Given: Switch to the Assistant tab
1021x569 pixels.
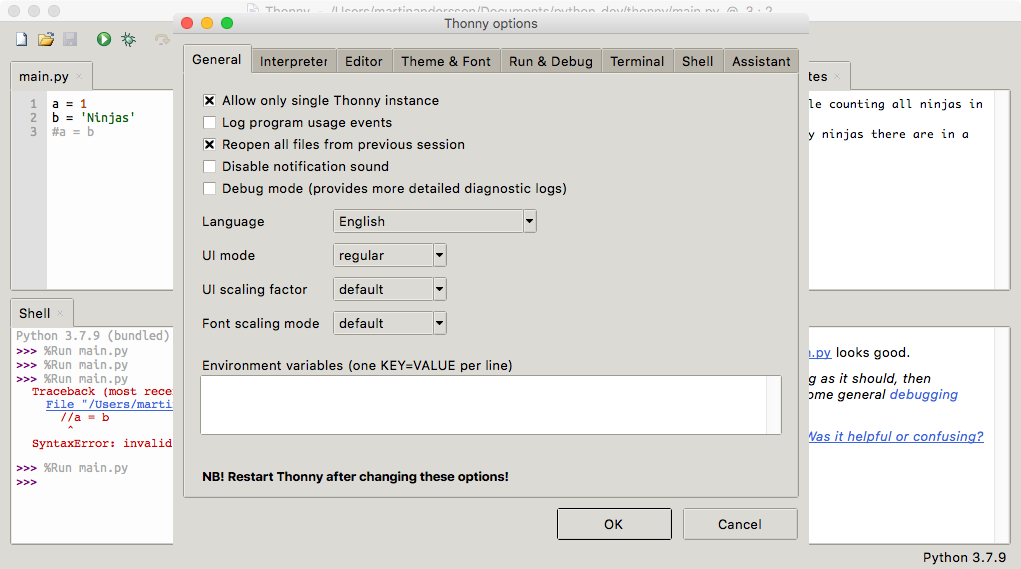Looking at the screenshot, I should coord(761,61).
